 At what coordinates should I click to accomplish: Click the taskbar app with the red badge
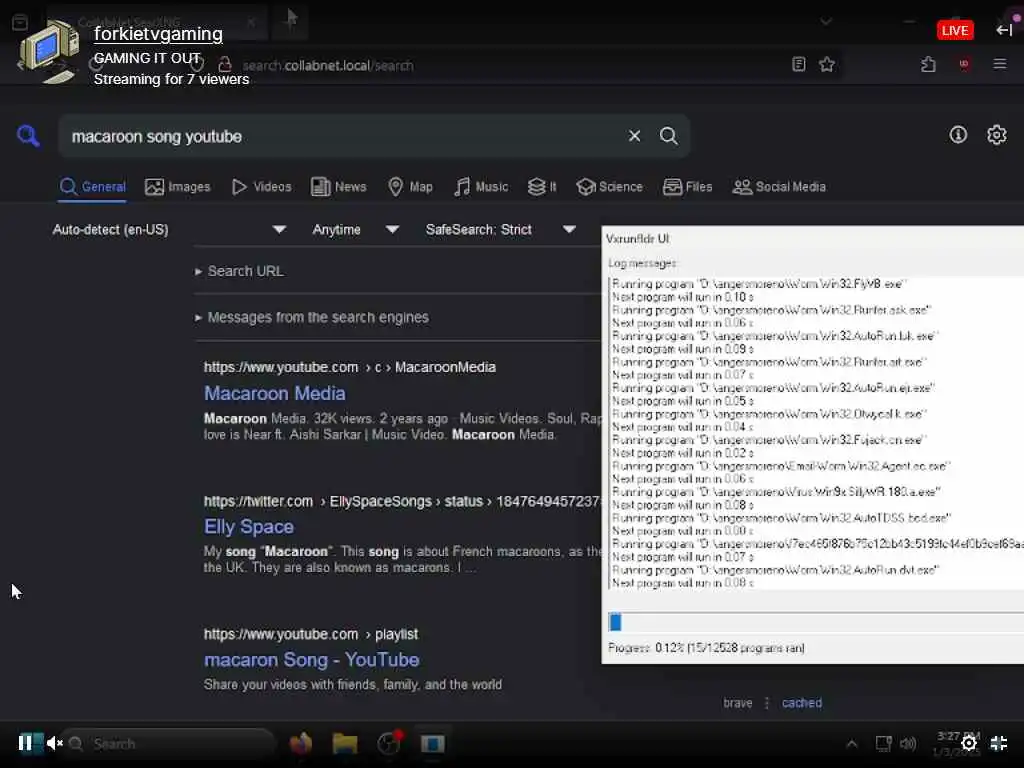[389, 743]
